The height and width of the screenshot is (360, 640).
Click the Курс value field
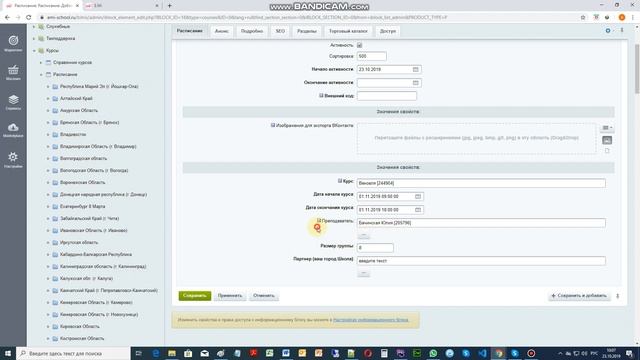(481, 183)
